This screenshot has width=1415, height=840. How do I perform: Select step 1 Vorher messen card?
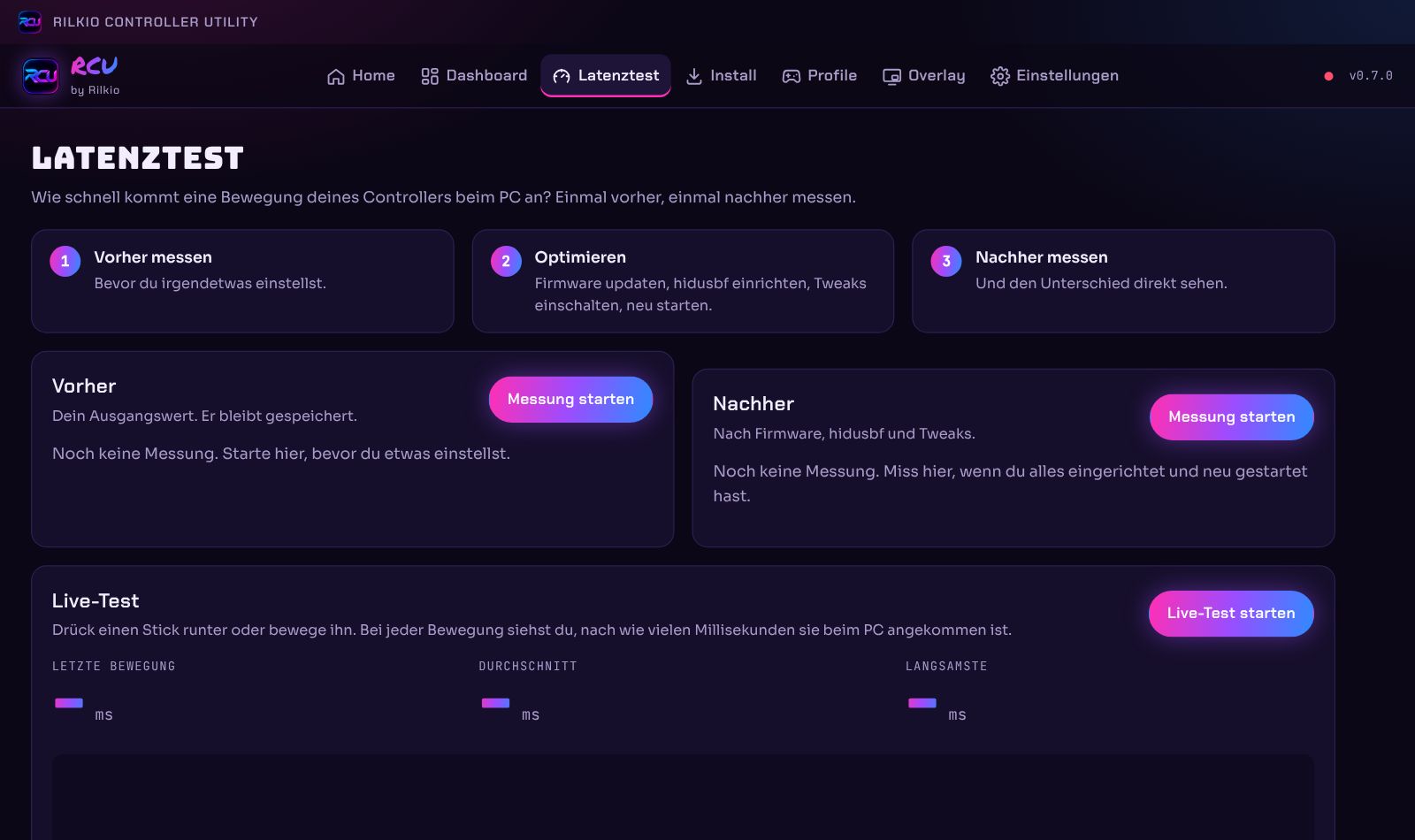[x=242, y=281]
